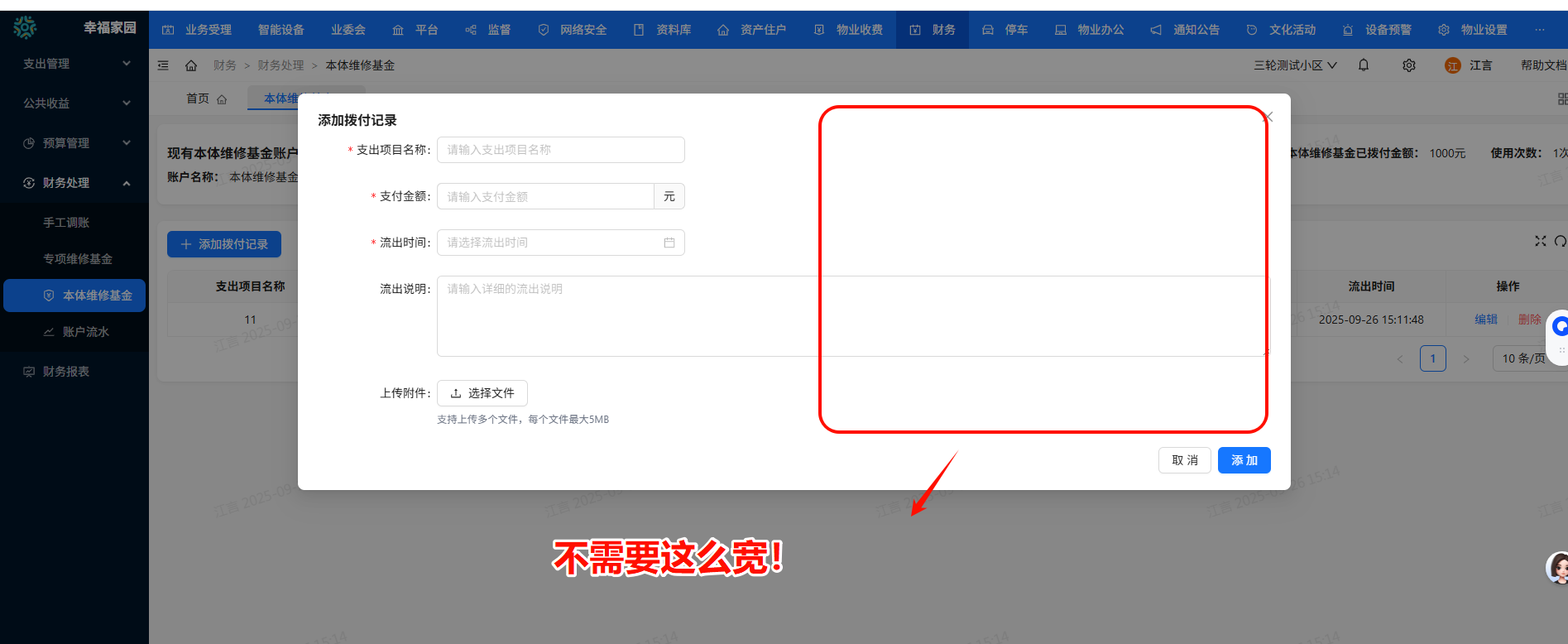Open the 三轮测试小区 community dropdown
Screen dimensions: 1568x644
click(1295, 65)
